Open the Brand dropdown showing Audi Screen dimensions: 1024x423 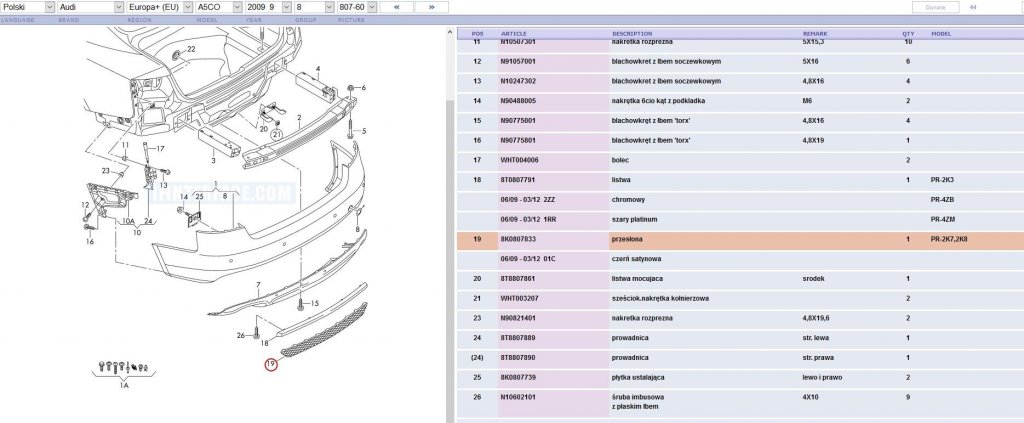click(x=90, y=7)
